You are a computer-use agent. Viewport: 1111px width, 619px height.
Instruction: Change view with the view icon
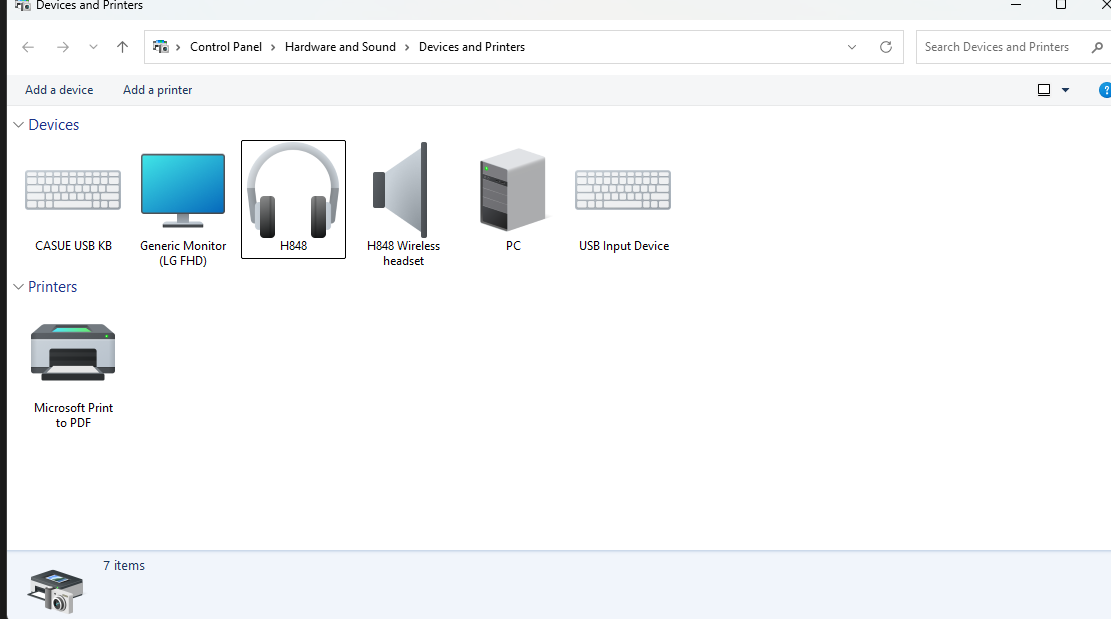pos(1044,90)
